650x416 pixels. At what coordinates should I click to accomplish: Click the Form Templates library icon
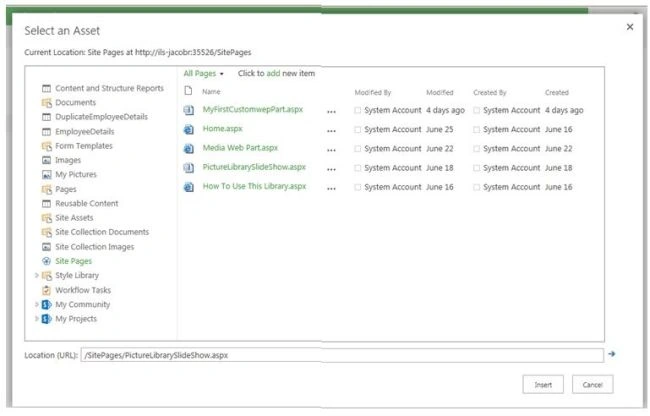(x=46, y=146)
